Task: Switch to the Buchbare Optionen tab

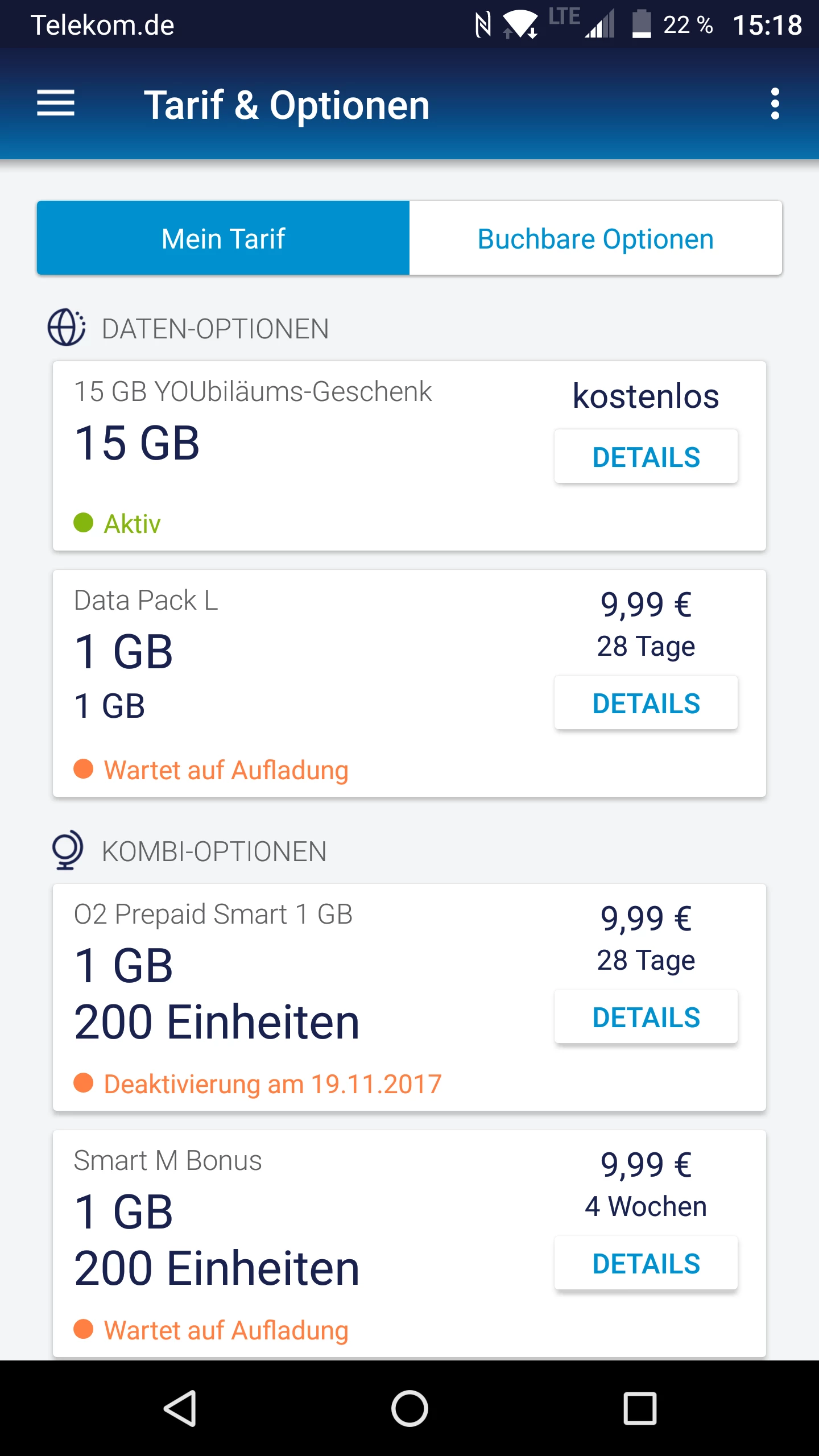Action: (x=595, y=238)
